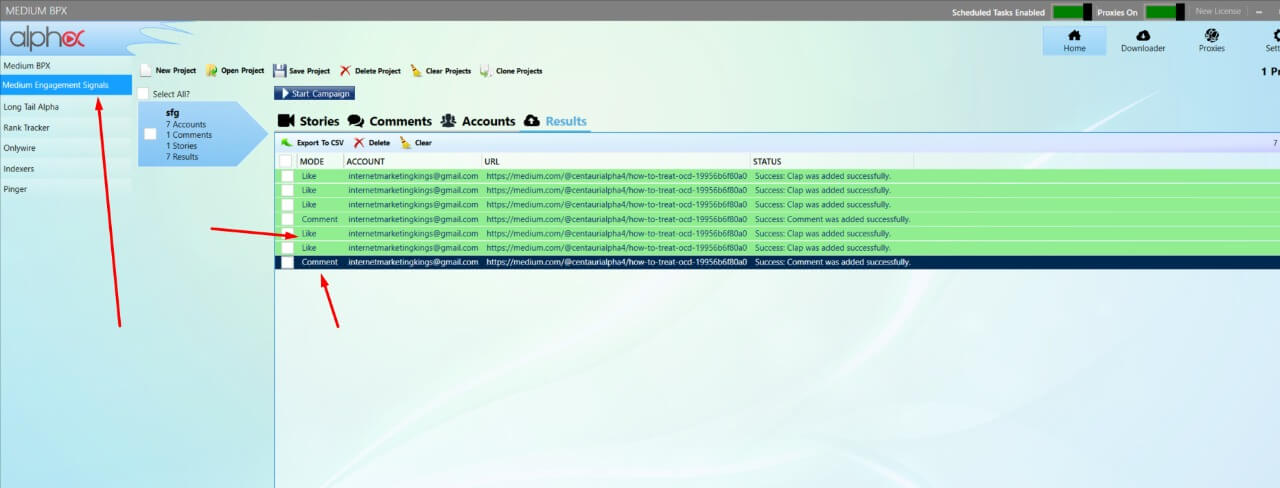Click the red X Delete icon in the results toolbar
Image resolution: width=1280 pixels, height=488 pixels.
click(x=359, y=143)
